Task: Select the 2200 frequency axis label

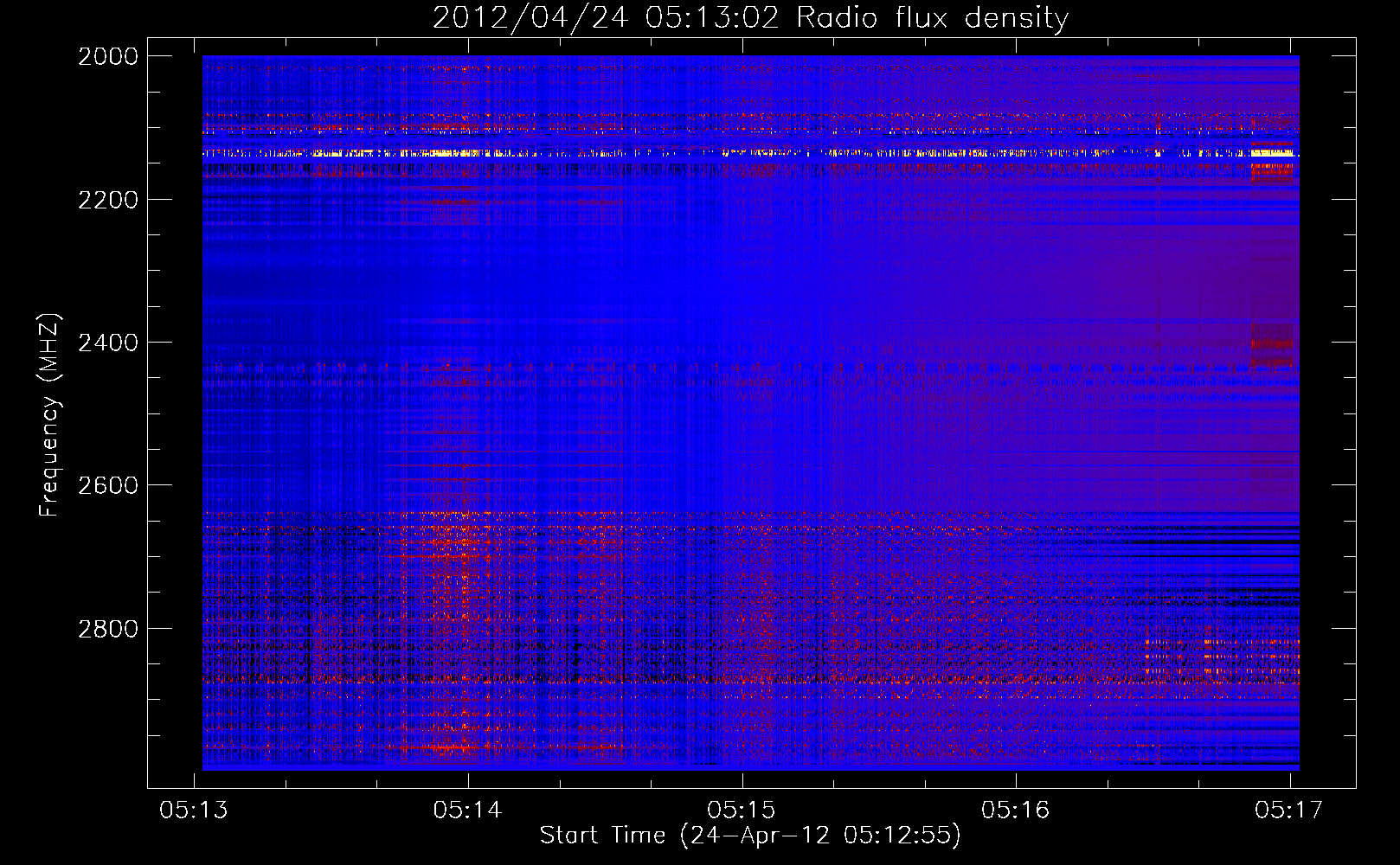Action: point(108,200)
